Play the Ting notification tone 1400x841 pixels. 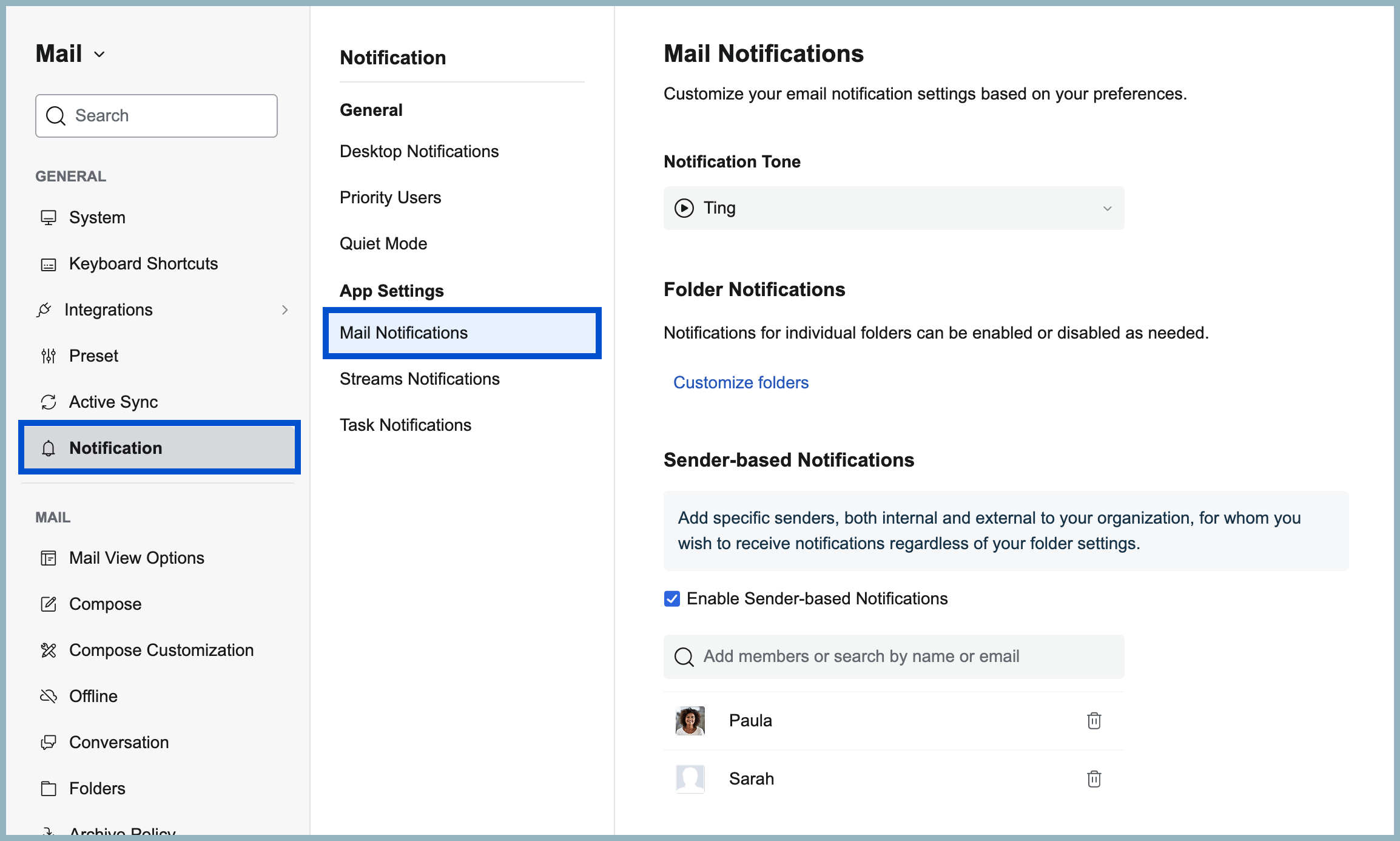pos(686,208)
